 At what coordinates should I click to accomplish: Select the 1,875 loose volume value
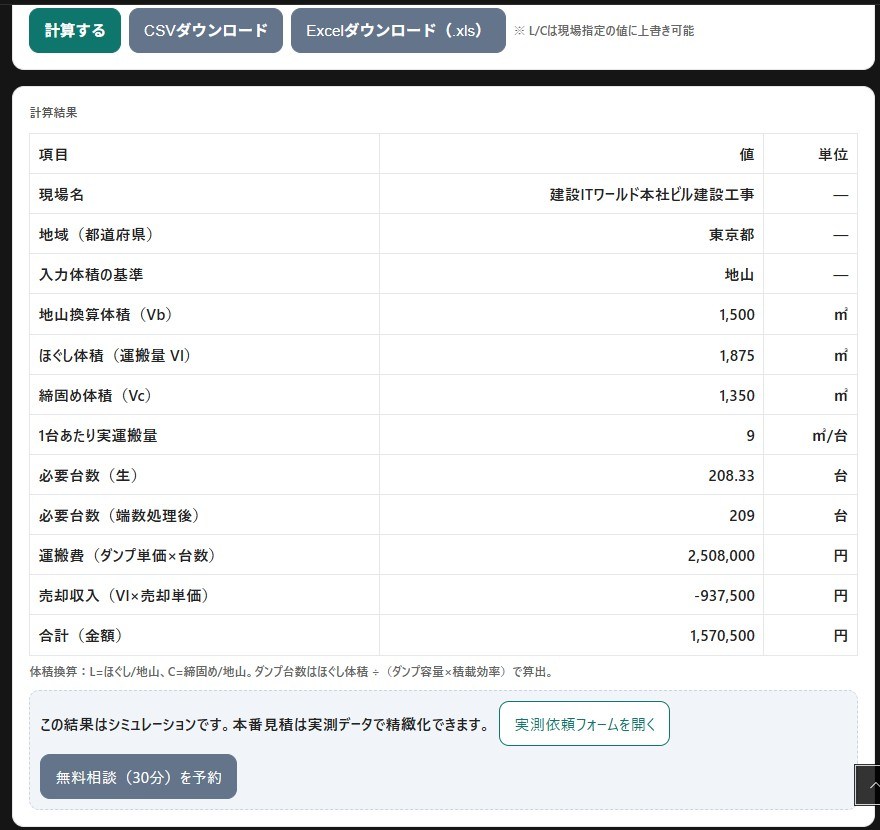pyautogui.click(x=736, y=355)
